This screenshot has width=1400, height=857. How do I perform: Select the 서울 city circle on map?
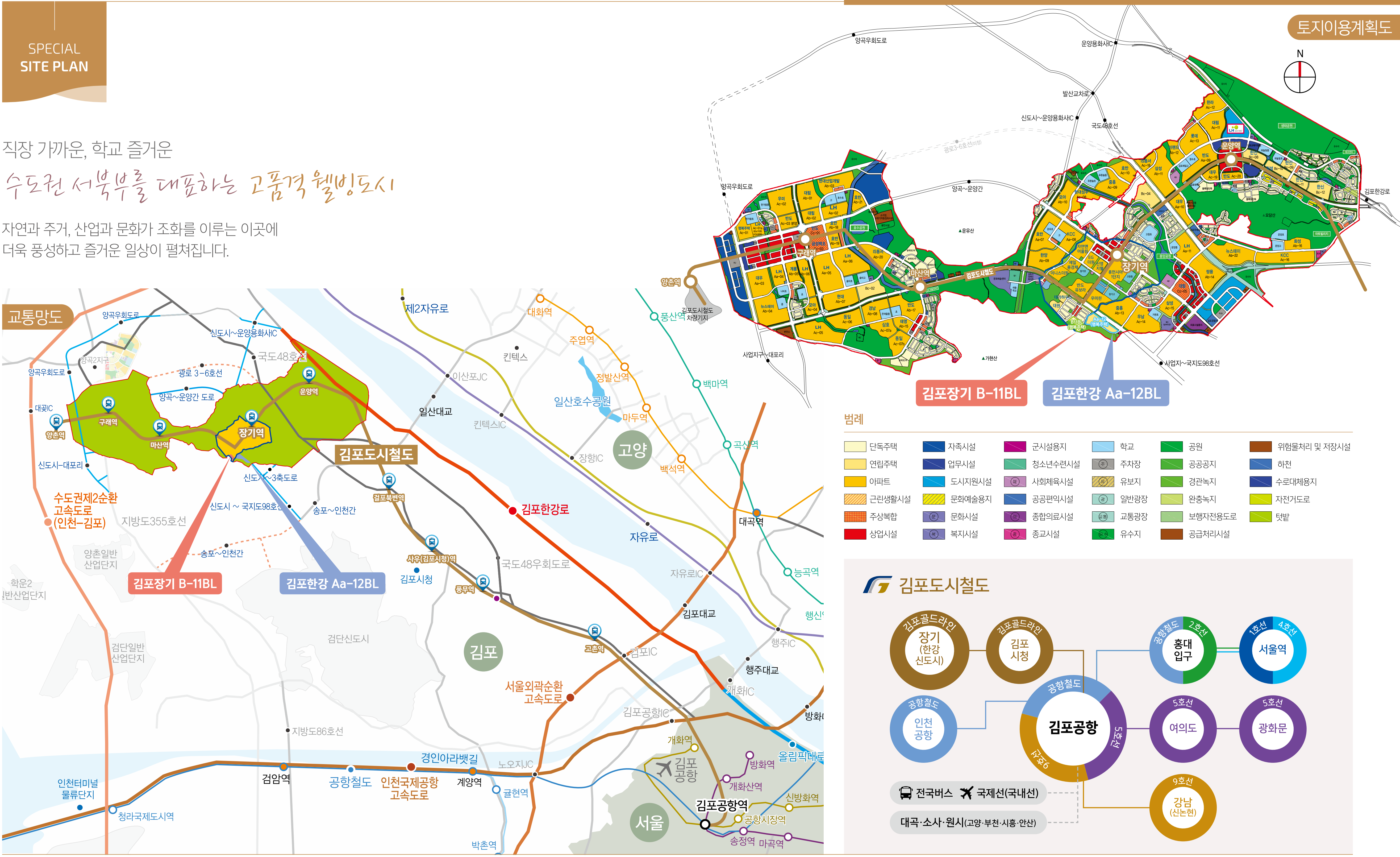point(649,822)
